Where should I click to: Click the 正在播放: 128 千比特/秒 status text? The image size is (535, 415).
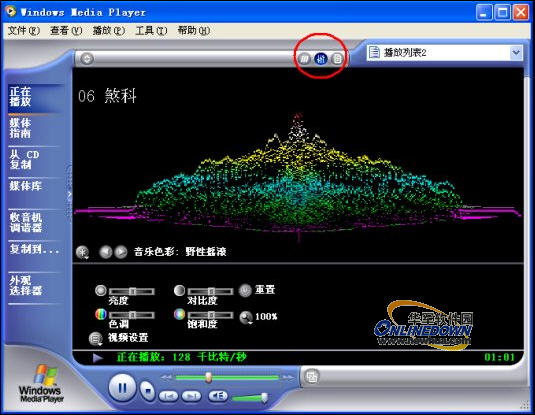[182, 357]
